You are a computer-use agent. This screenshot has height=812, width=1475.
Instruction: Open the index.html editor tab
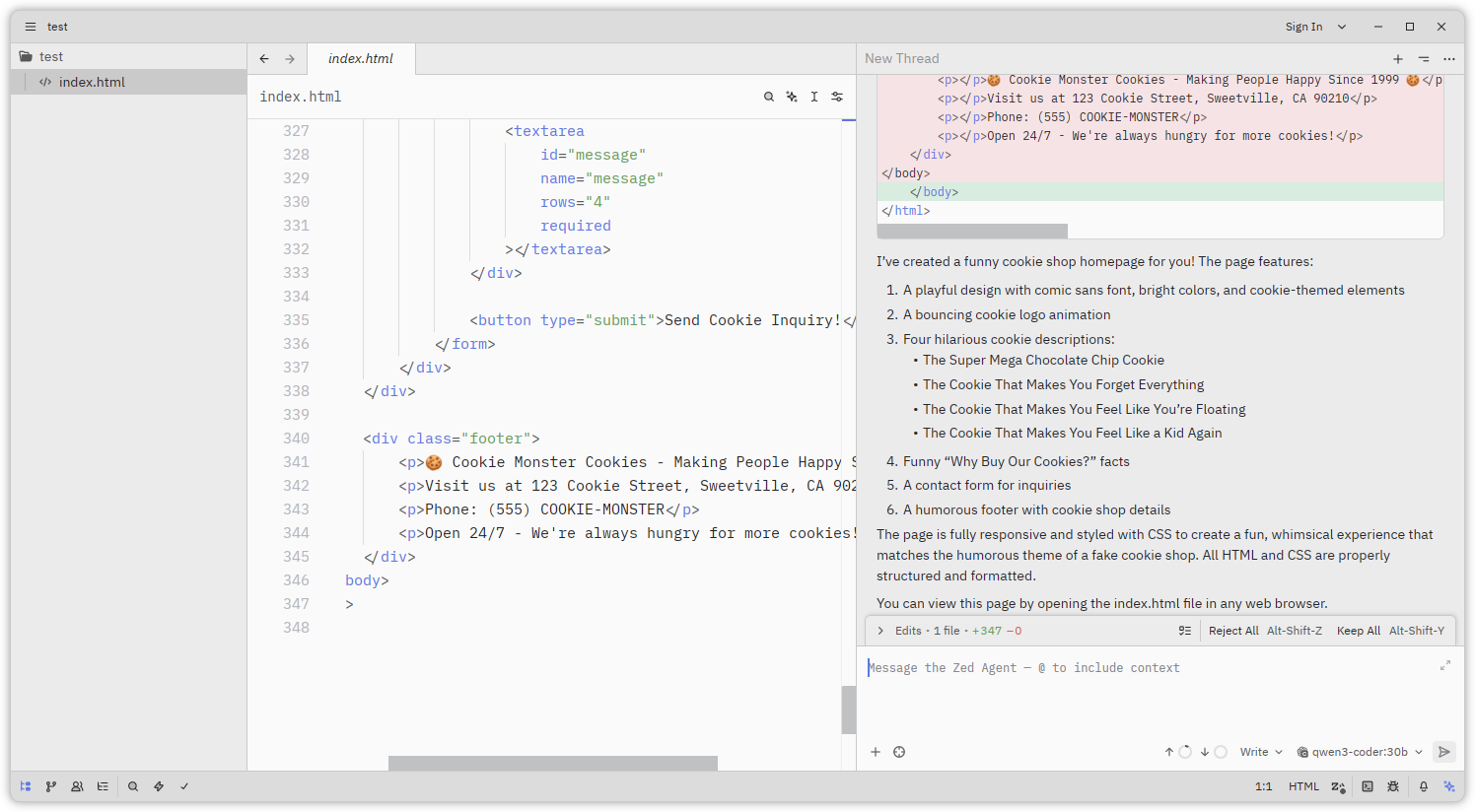click(x=361, y=59)
